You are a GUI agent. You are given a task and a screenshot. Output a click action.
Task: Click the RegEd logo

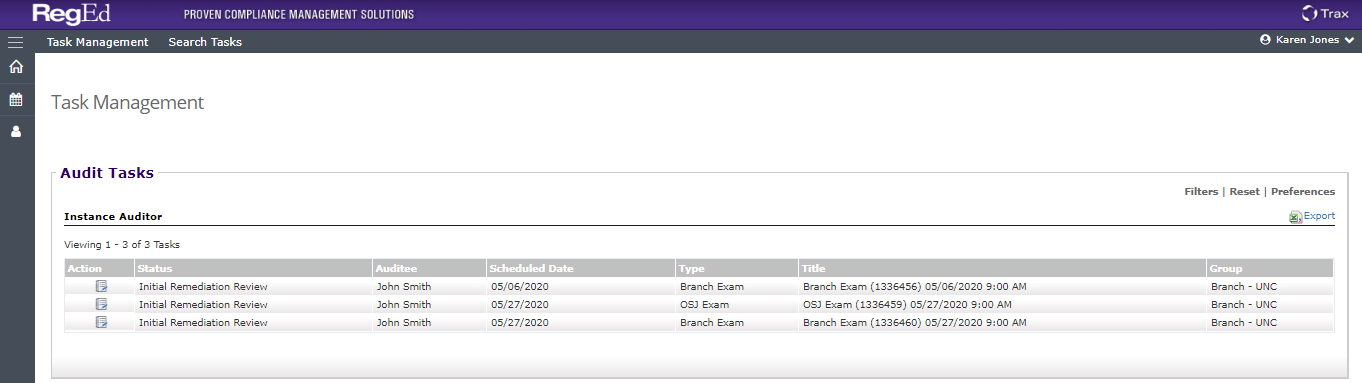click(x=73, y=14)
